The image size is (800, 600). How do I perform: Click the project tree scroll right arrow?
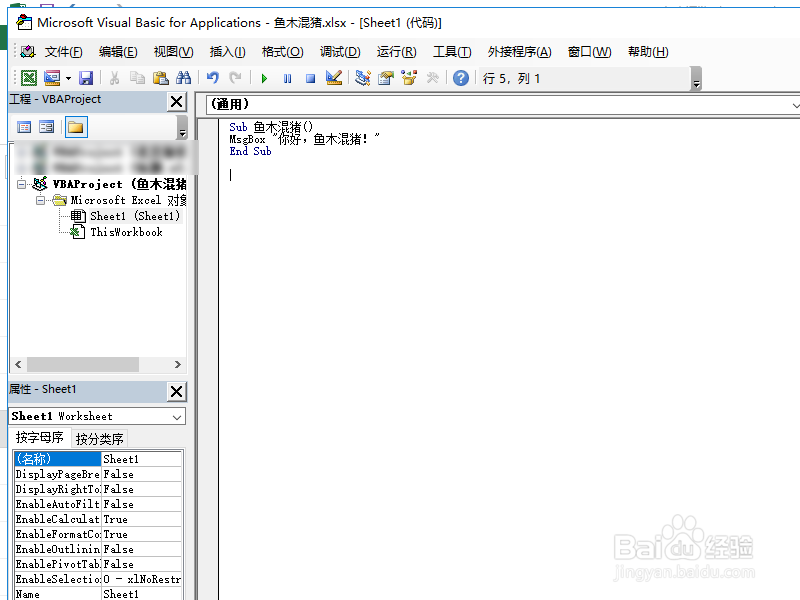click(x=178, y=364)
